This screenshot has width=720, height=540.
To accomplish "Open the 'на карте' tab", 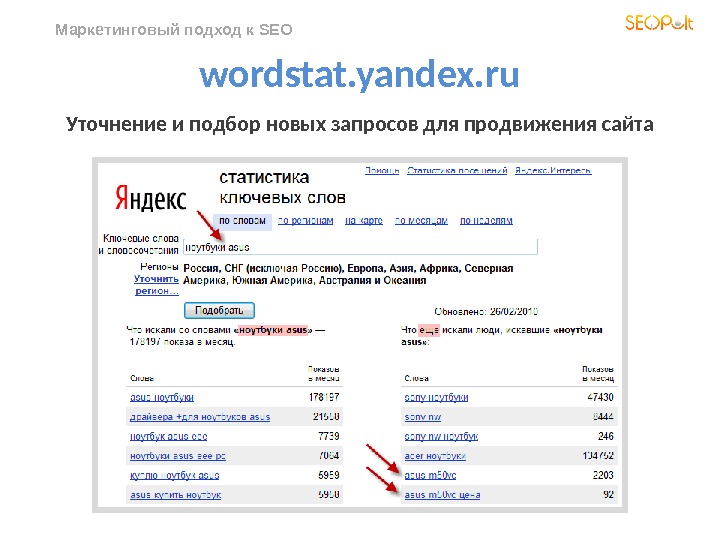I will (x=364, y=221).
